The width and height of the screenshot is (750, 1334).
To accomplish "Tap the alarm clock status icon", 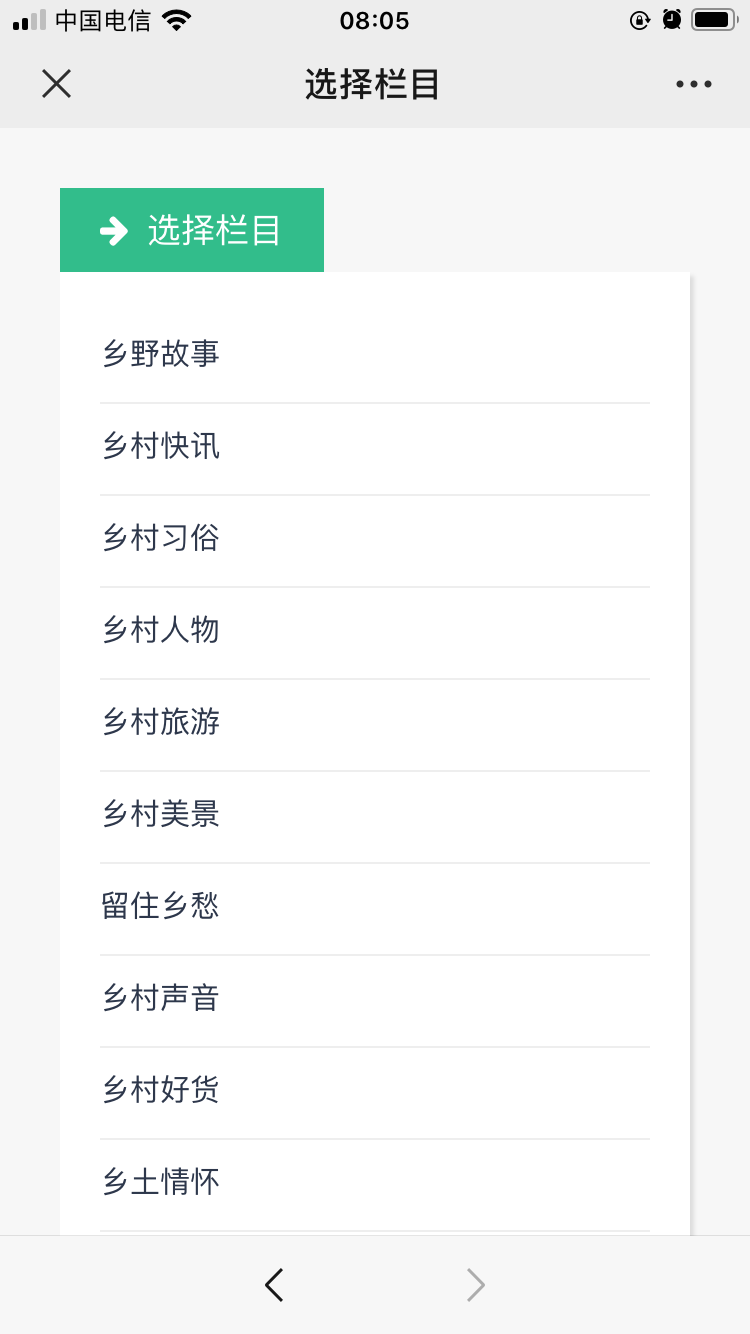I will click(672, 20).
